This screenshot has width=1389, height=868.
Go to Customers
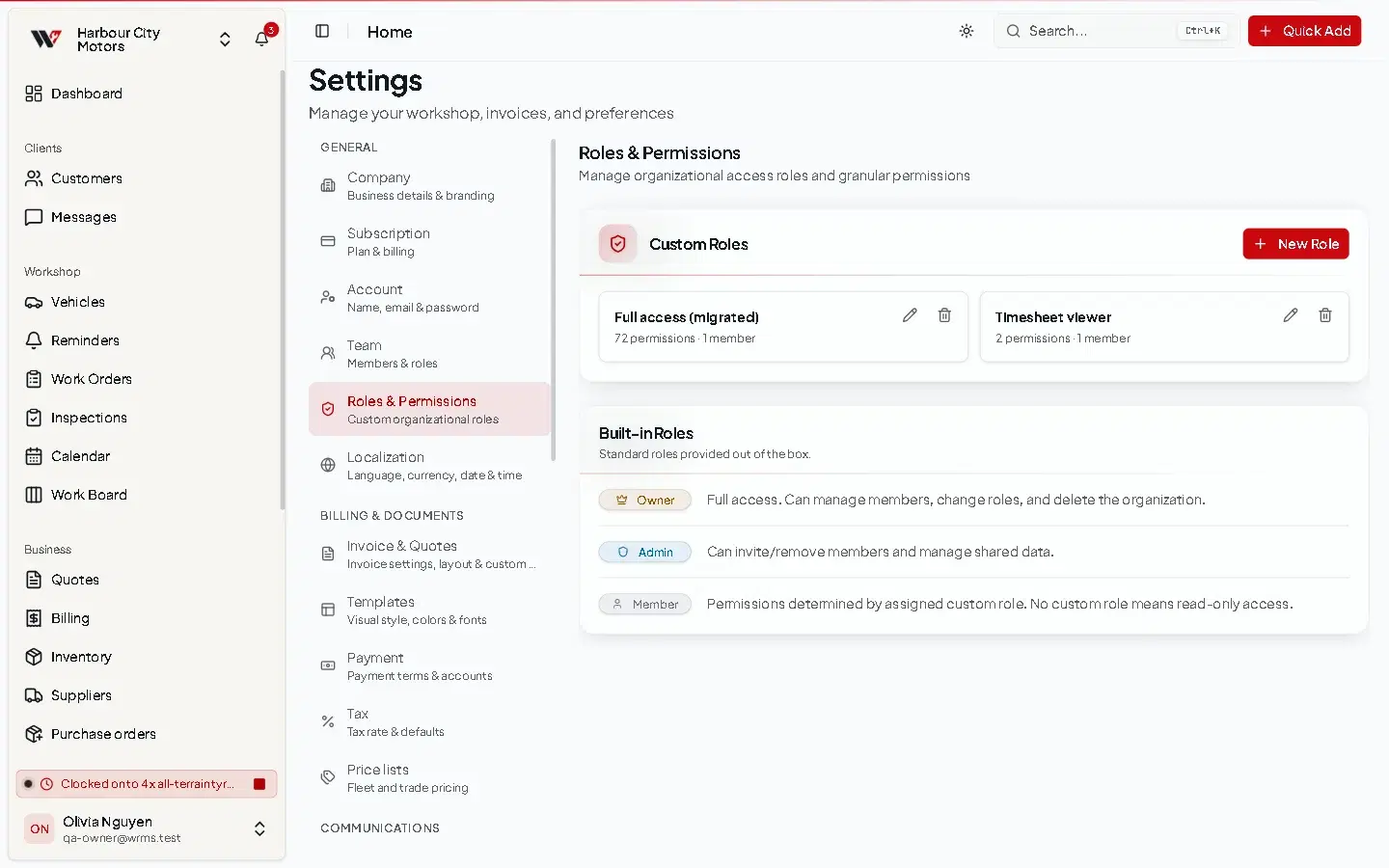tap(145, 178)
